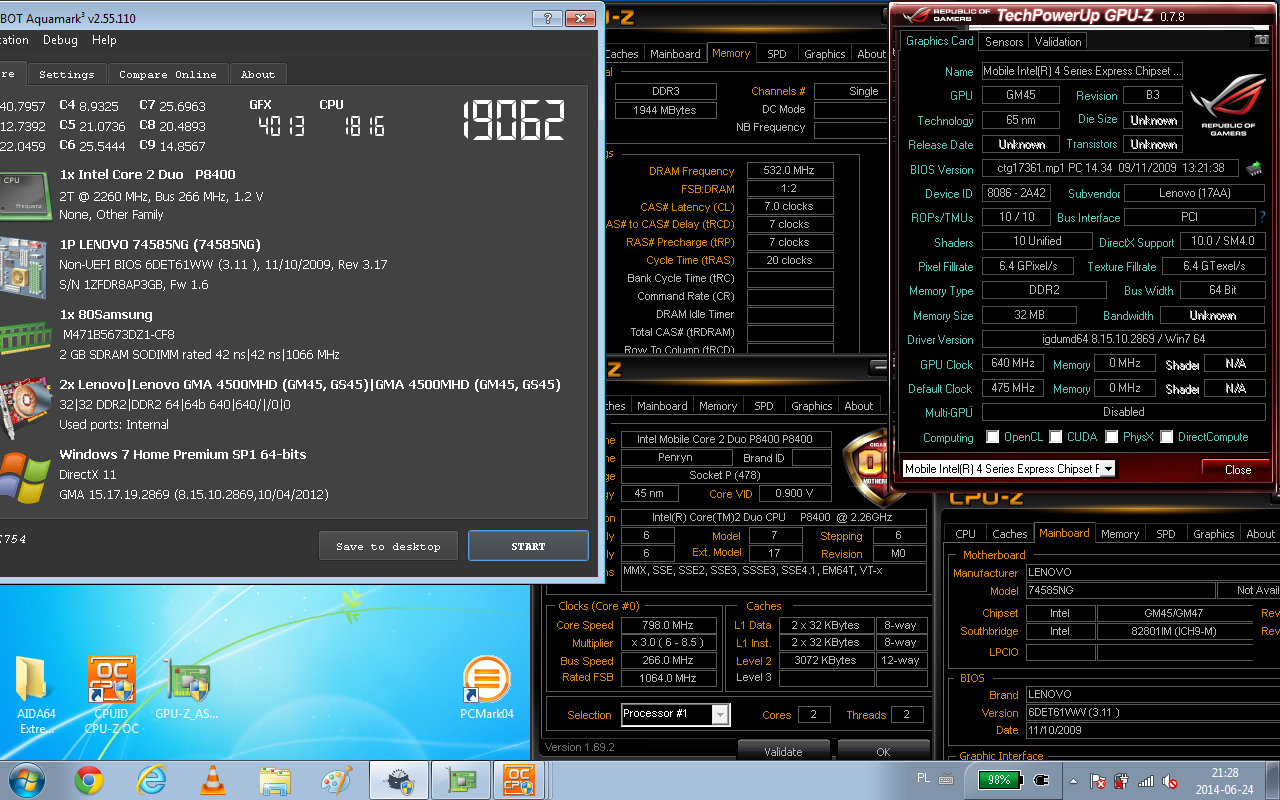The image size is (1280, 800).
Task: Switch to the Validation tab in GPU-Z
Action: [x=1058, y=42]
